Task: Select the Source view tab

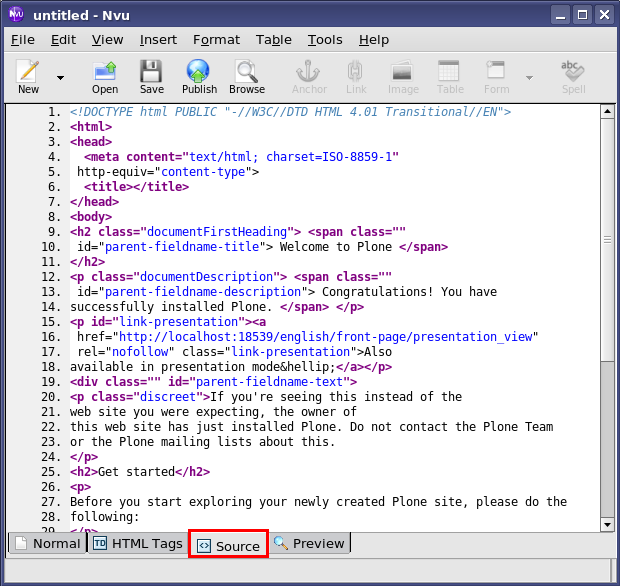Action: [229, 544]
